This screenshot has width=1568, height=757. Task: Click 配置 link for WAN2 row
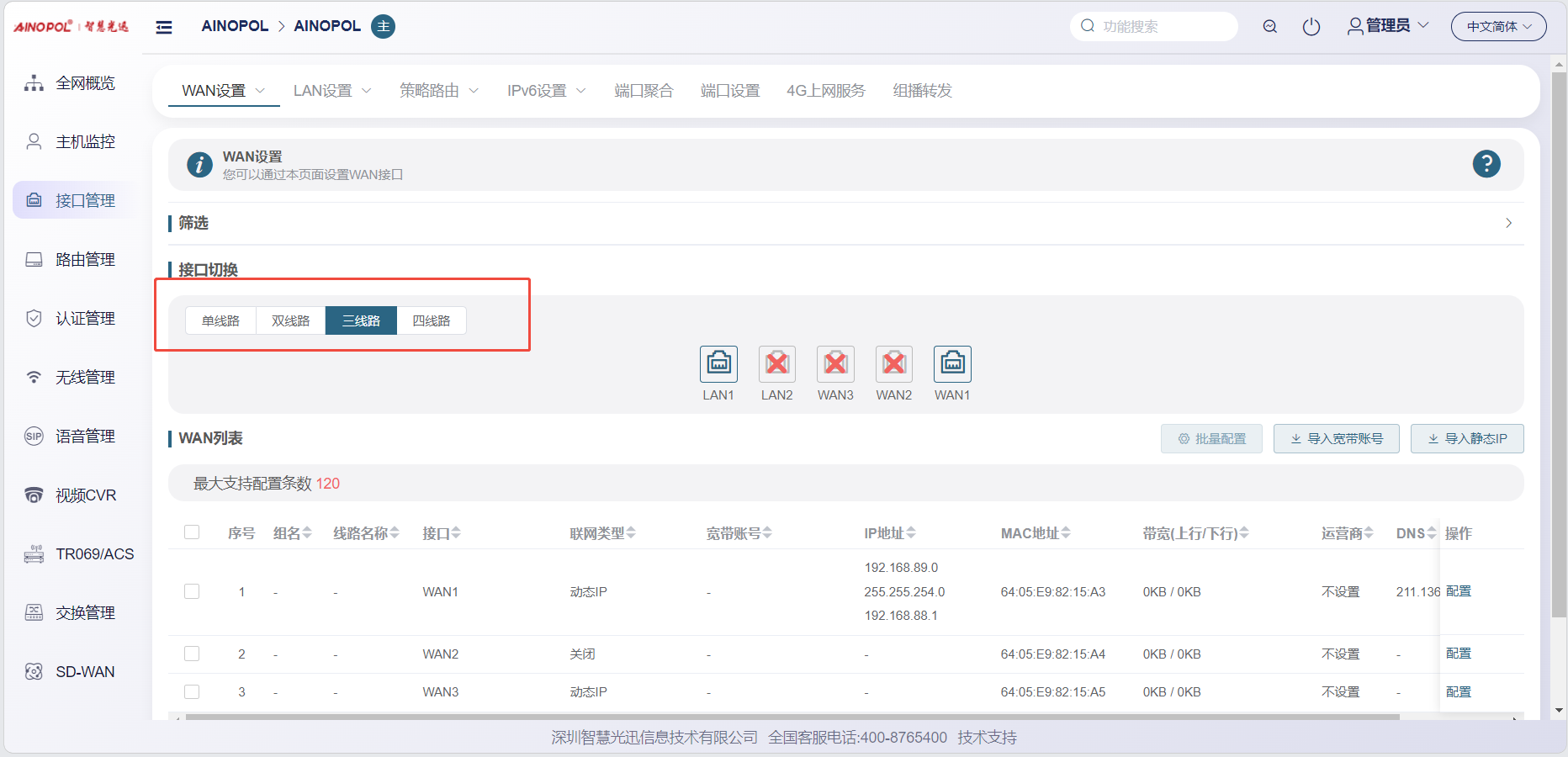pos(1458,654)
